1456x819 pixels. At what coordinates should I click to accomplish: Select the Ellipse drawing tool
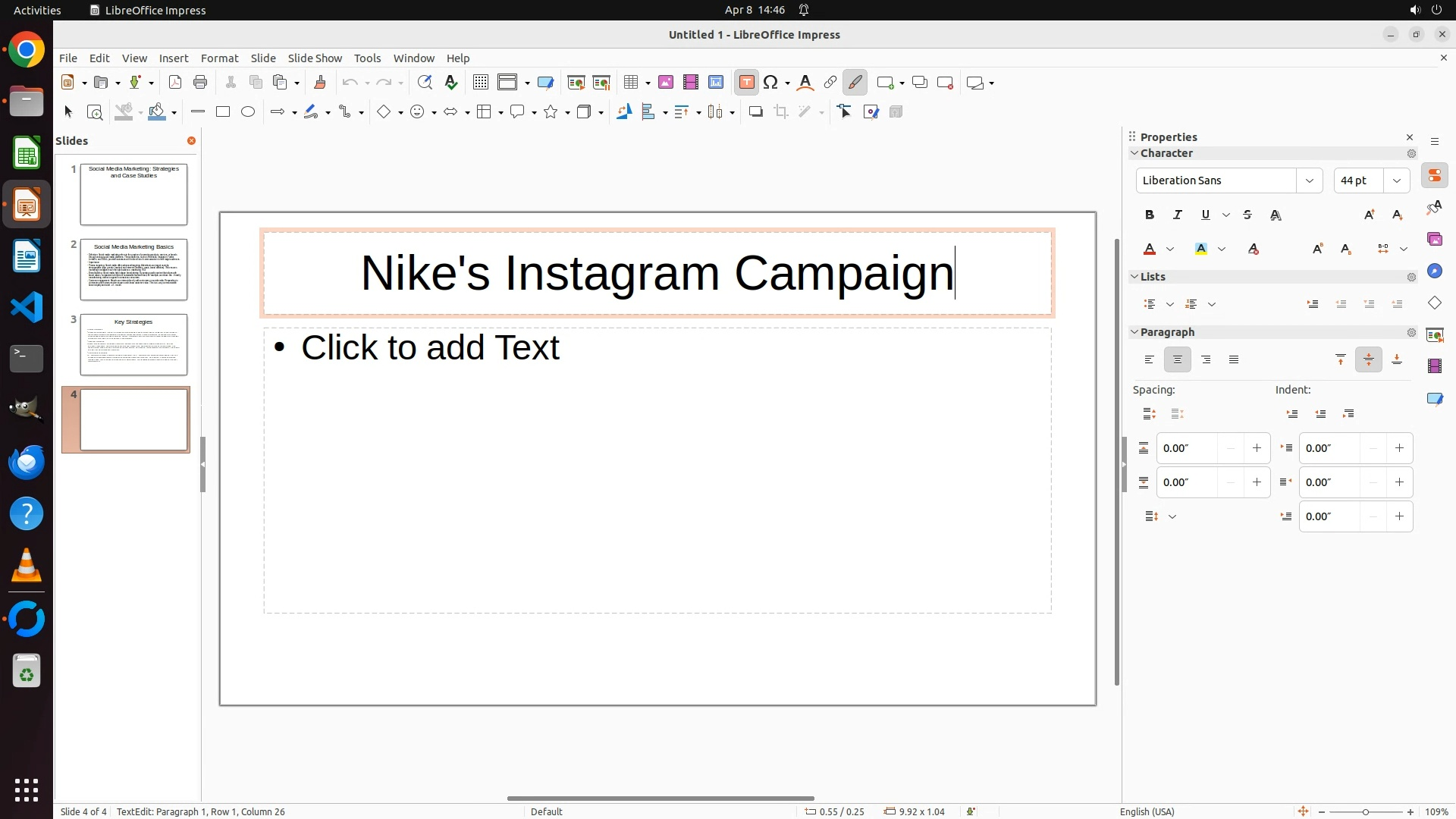tap(248, 112)
